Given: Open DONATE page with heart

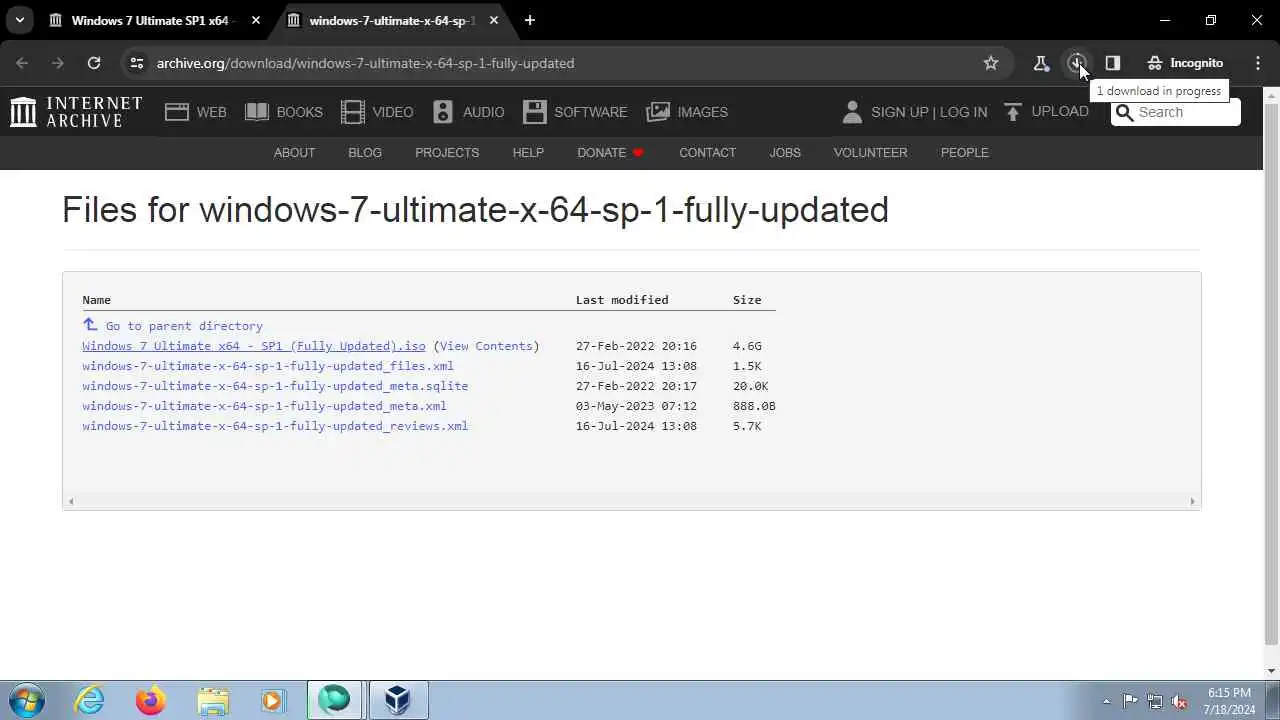Looking at the screenshot, I should 610,153.
